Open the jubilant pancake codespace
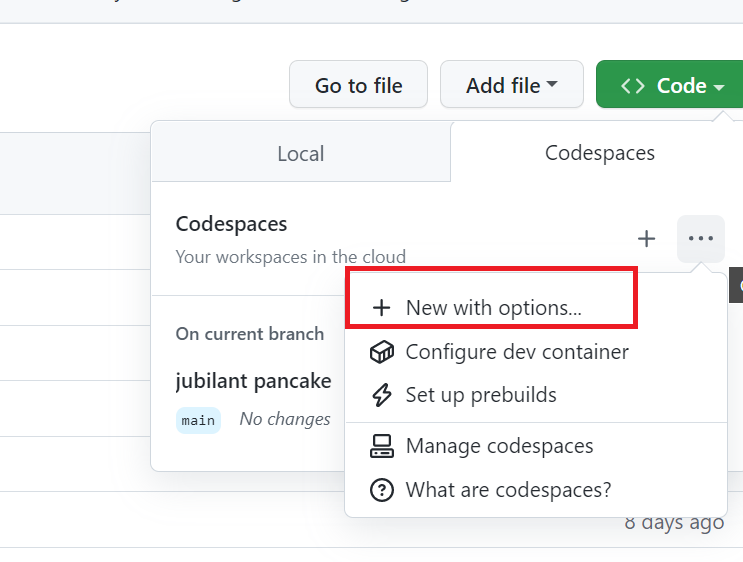The width and height of the screenshot is (743, 562). pos(253,381)
